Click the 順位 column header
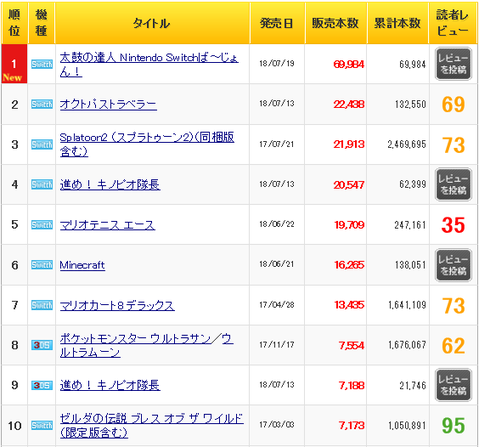This screenshot has width=479, height=447. tap(14, 23)
